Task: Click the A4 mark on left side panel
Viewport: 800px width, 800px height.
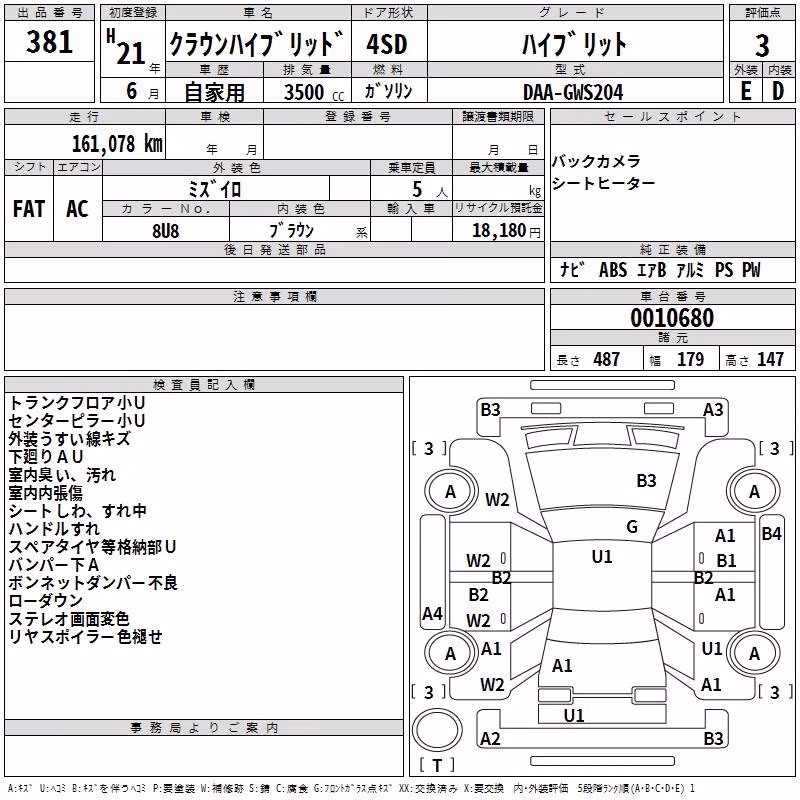Action: 432,614
